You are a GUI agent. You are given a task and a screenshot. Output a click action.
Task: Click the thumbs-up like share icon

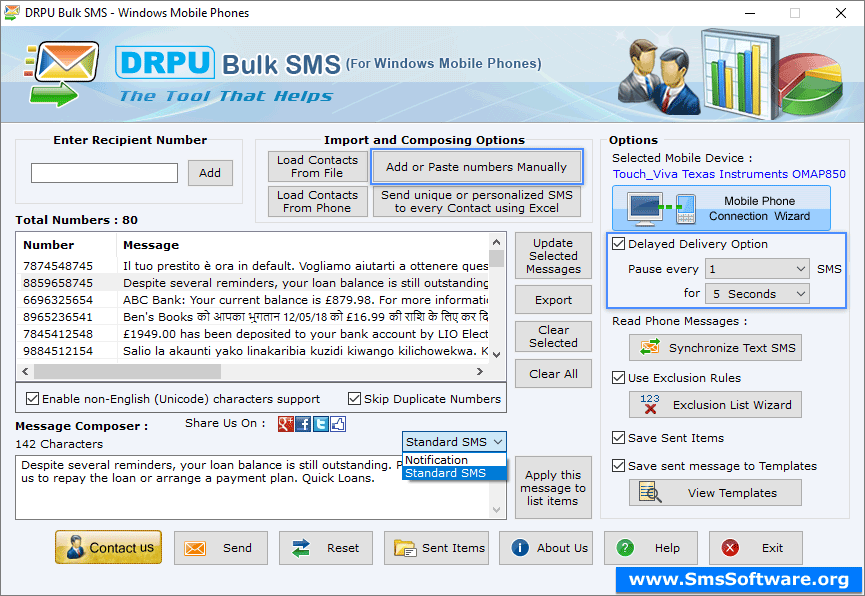point(338,424)
